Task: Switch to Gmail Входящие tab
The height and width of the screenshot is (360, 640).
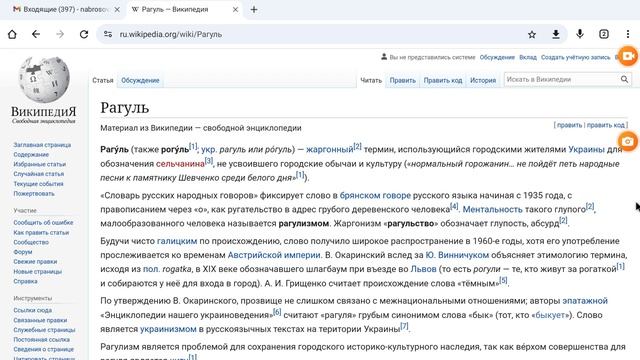Action: tap(64, 9)
